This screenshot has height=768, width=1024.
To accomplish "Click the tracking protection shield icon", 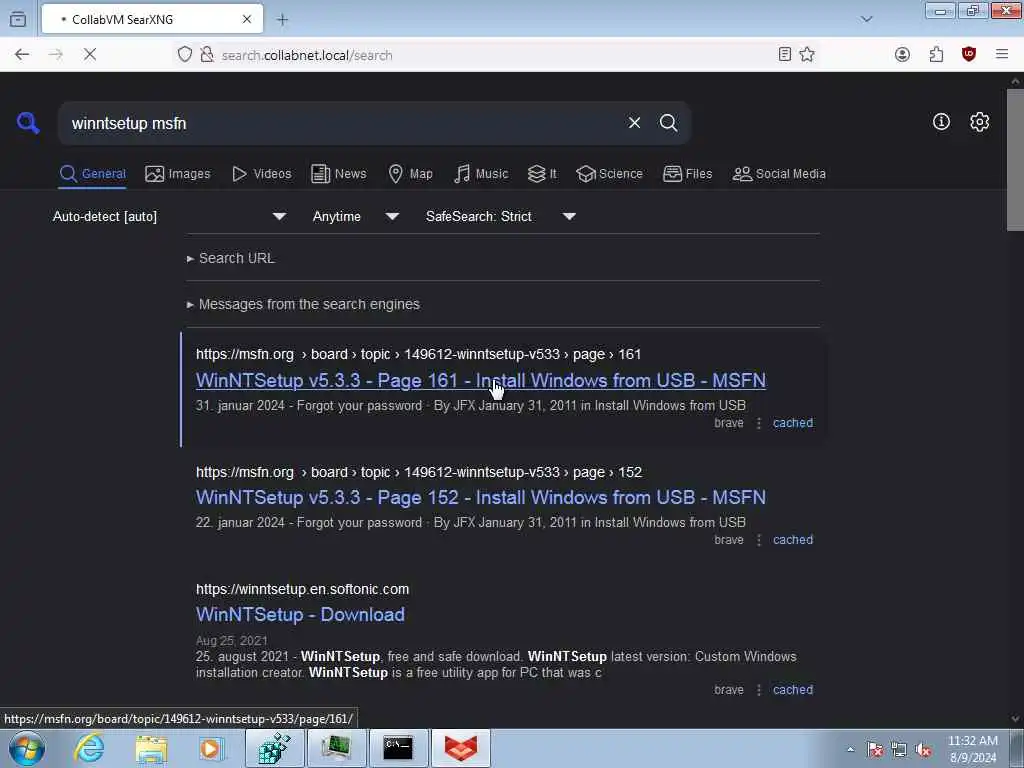I will (185, 55).
